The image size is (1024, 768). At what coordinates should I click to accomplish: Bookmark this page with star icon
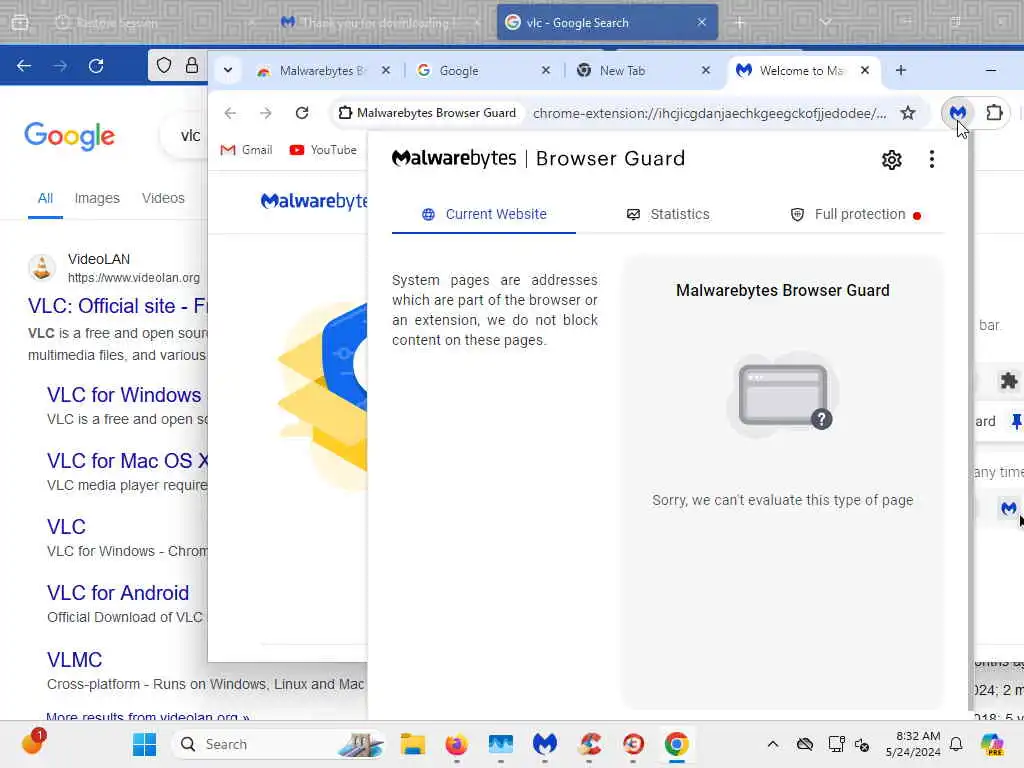908,113
